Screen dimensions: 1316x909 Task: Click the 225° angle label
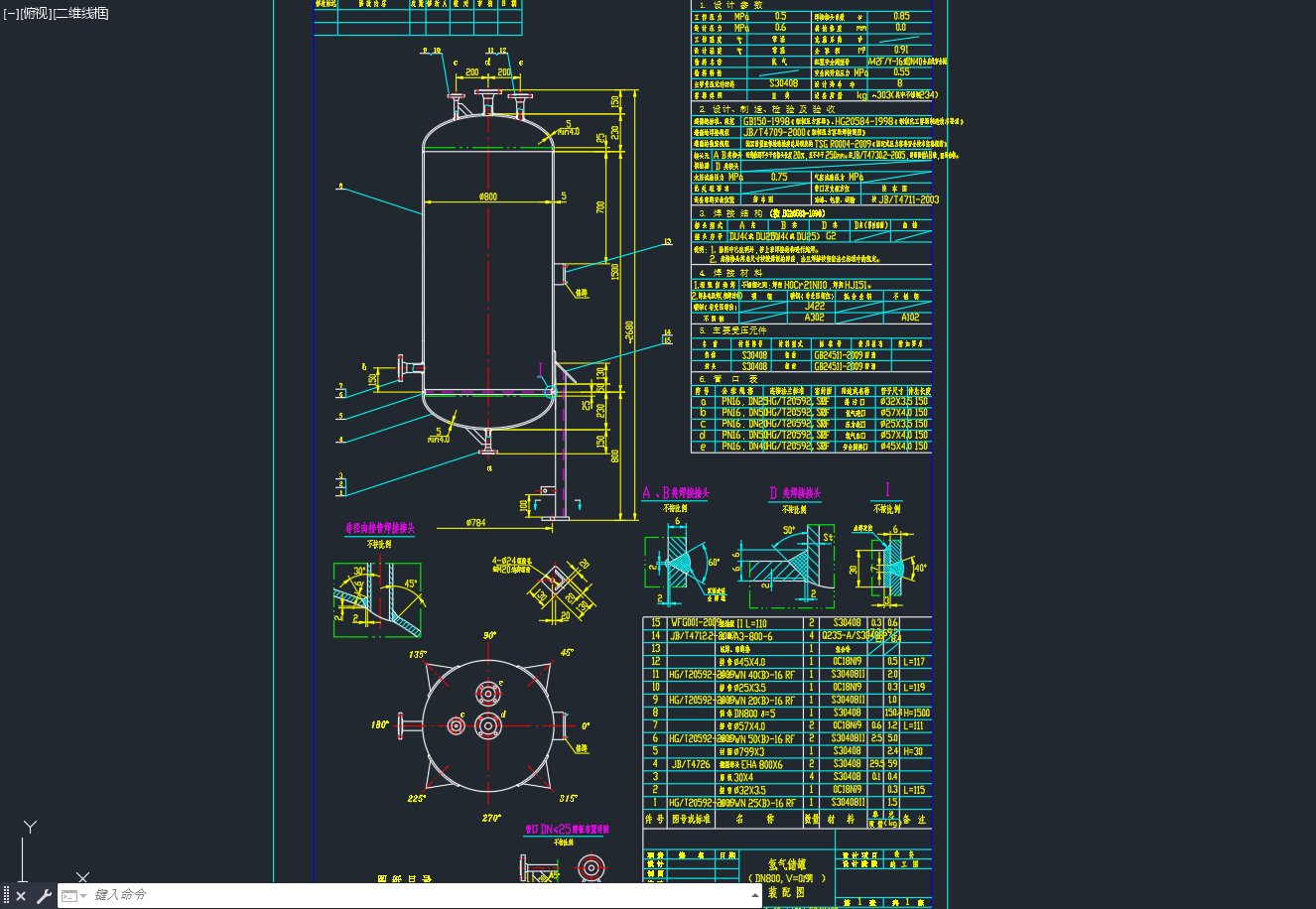[417, 798]
